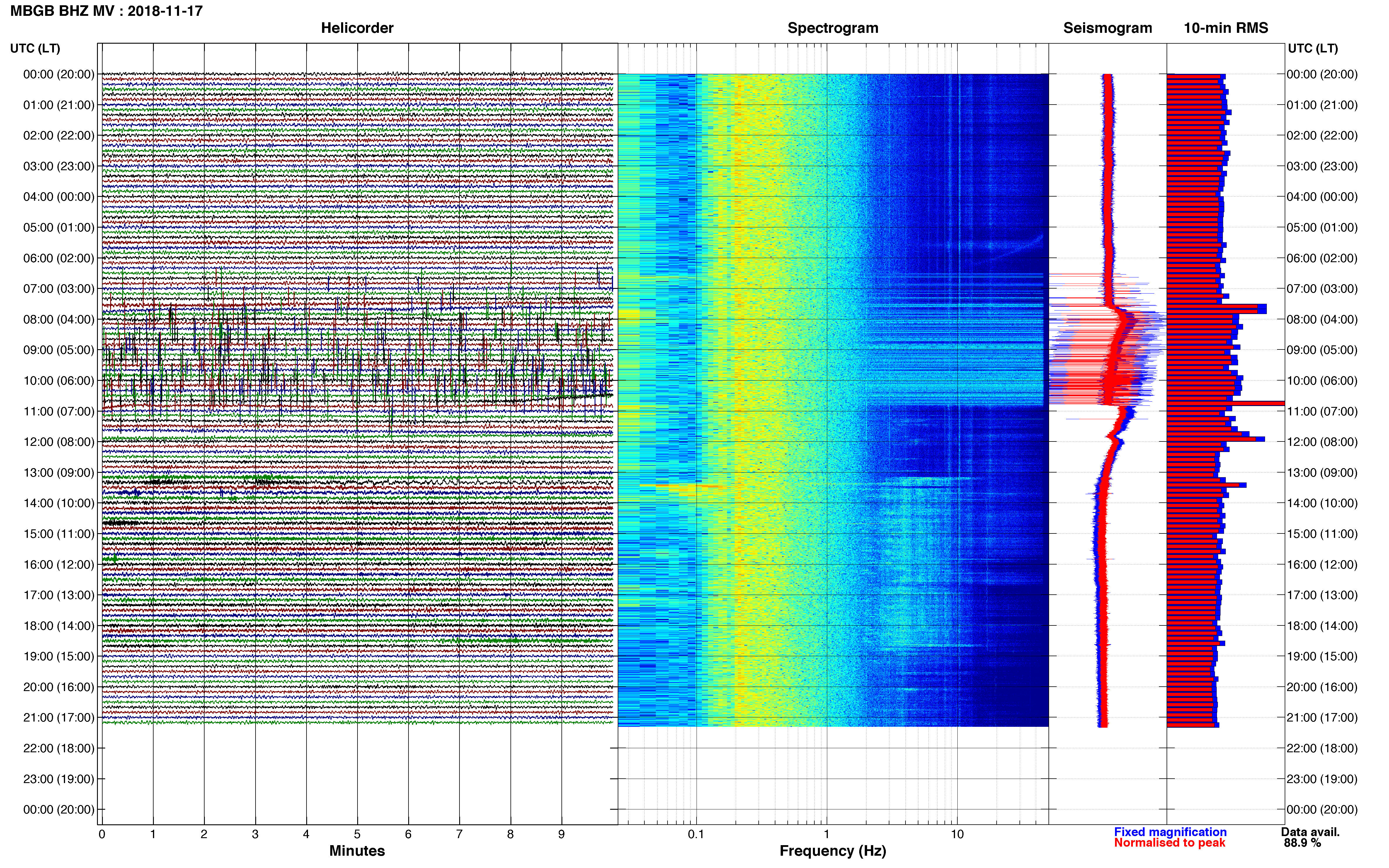Click the left time label '01:00 (21:00)'
The height and width of the screenshot is (868, 1389).
click(x=59, y=105)
